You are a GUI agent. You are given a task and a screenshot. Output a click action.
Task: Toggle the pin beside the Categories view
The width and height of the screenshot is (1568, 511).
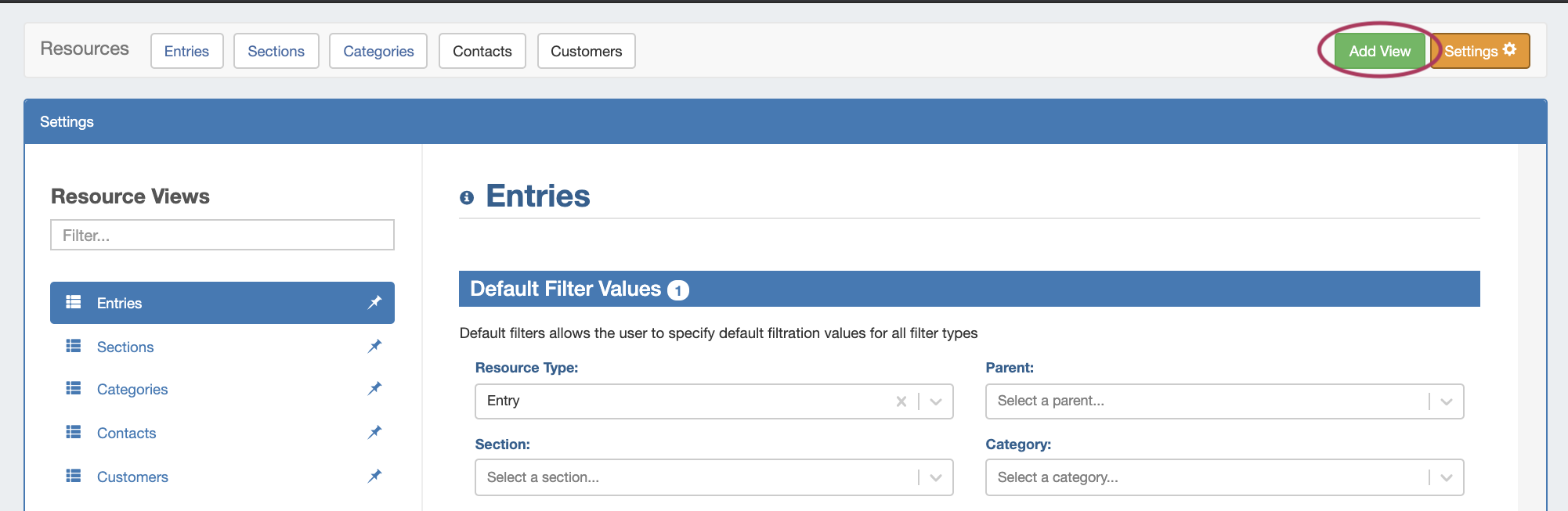point(375,388)
